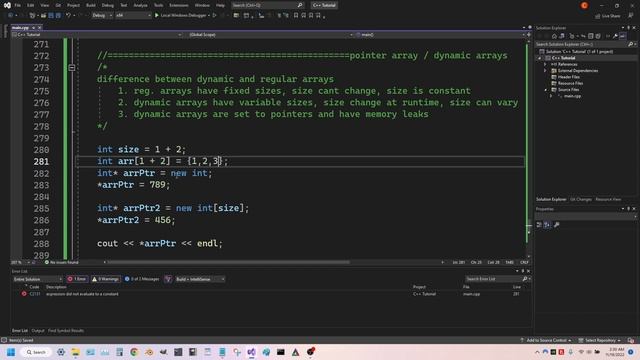Collapse the Source Files folder
The image size is (640, 360).
point(545,90)
